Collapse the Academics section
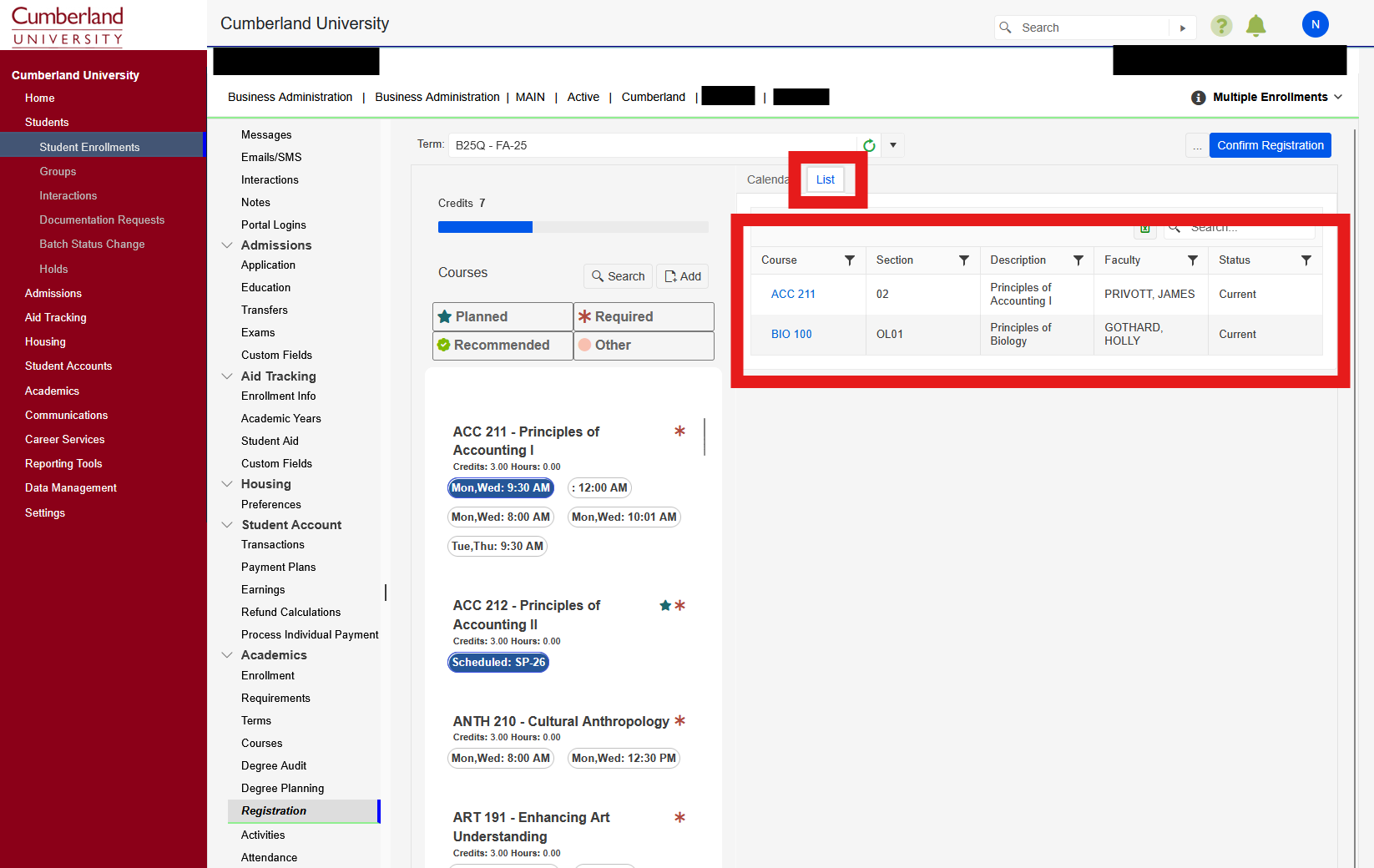The width and height of the screenshot is (1374, 868). click(x=227, y=655)
